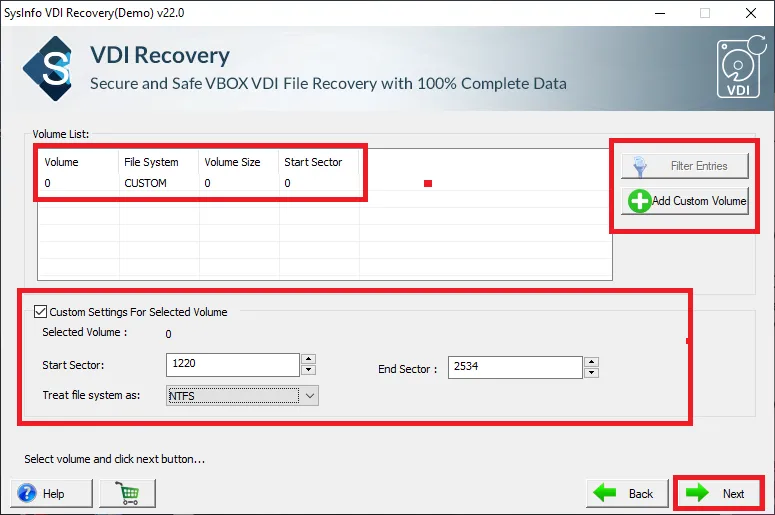Click Next to proceed
Image resolution: width=775 pixels, height=515 pixels.
[719, 493]
